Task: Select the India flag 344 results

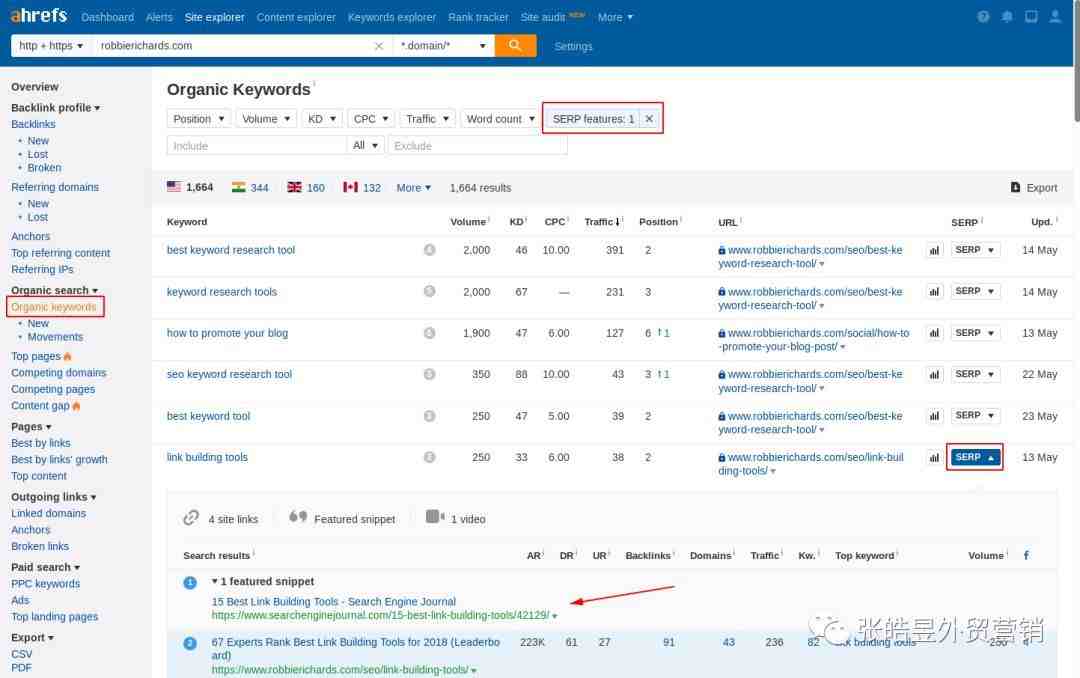Action: tap(250, 187)
